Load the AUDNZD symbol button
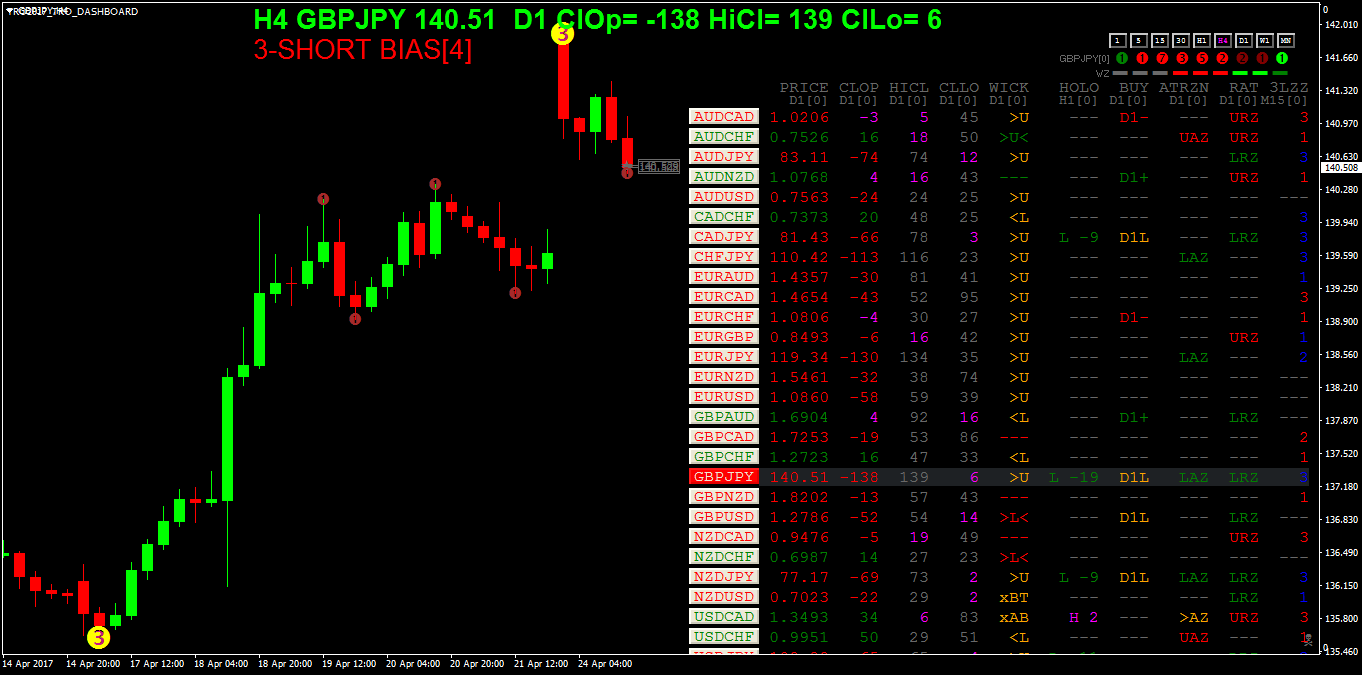 pos(724,177)
